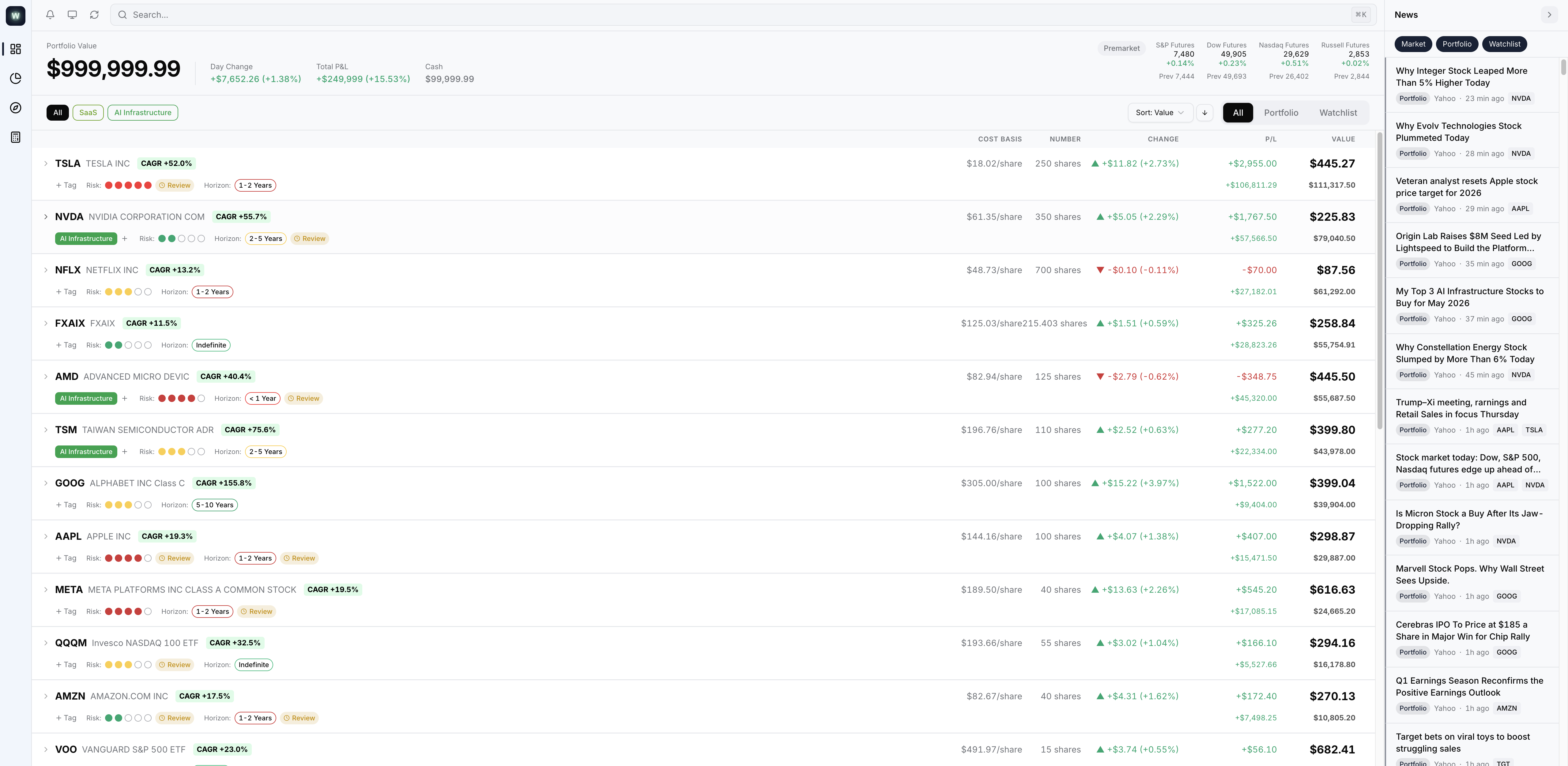The width and height of the screenshot is (1568, 766).
Task: Click the Review badge on AMZN risk
Action: 175,718
